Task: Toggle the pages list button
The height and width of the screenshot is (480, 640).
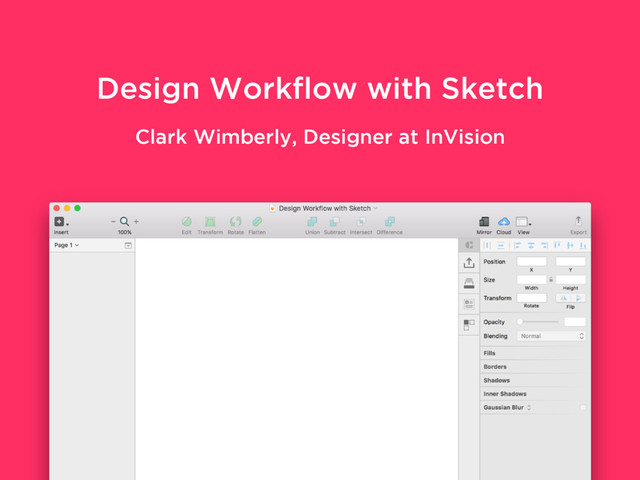Action: coord(128,245)
